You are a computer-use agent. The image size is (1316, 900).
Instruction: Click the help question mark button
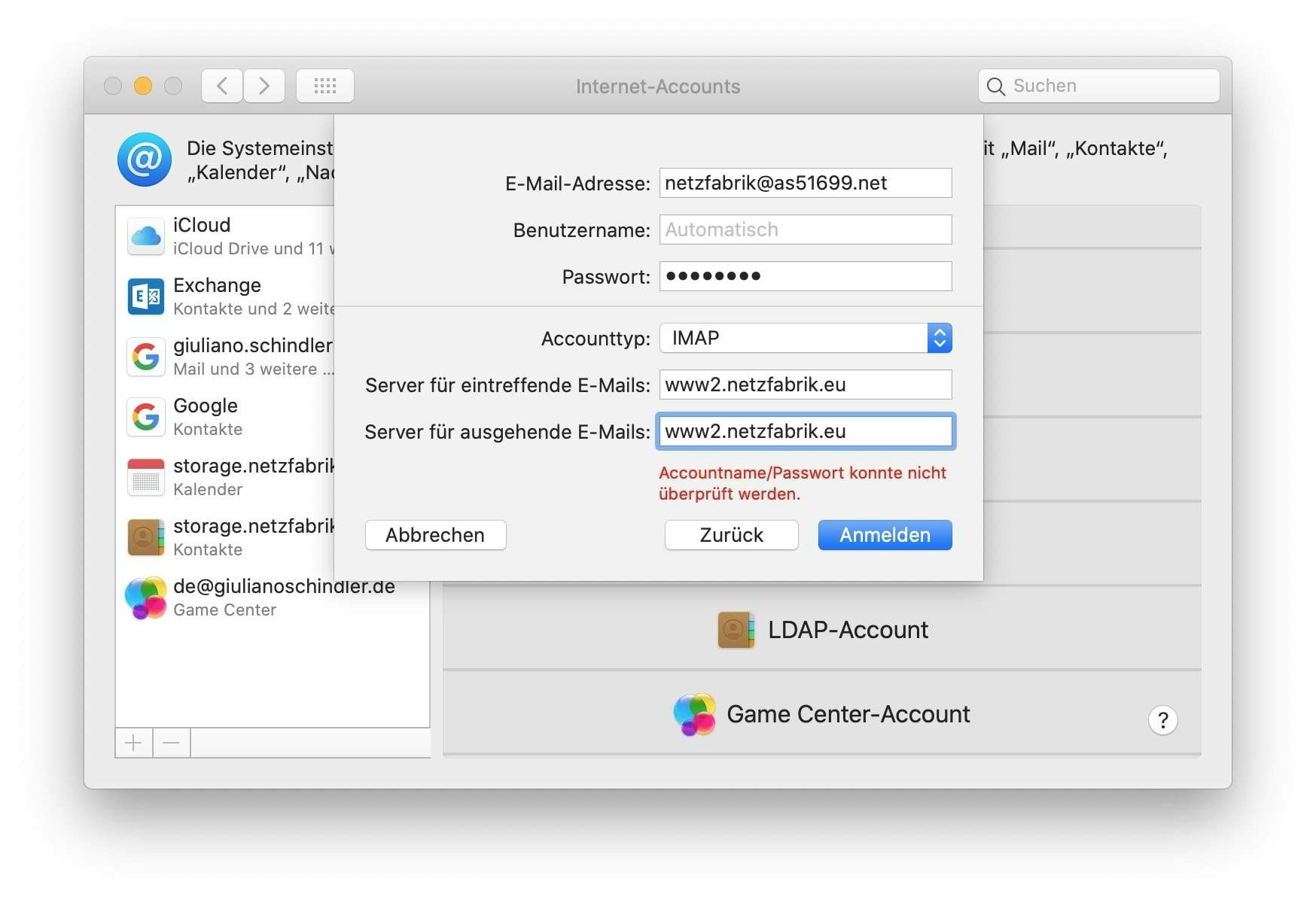(x=1163, y=720)
